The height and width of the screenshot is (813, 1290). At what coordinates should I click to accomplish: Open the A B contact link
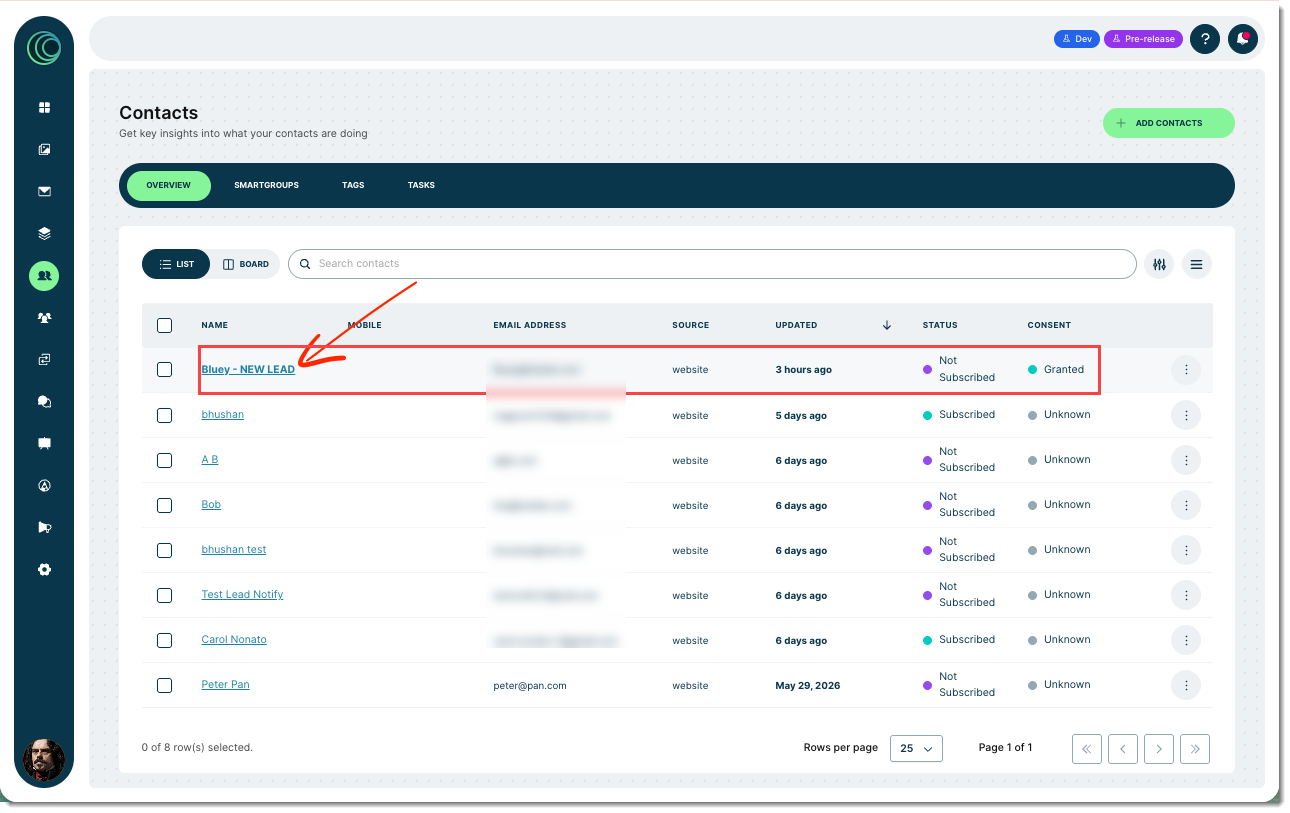click(x=210, y=460)
